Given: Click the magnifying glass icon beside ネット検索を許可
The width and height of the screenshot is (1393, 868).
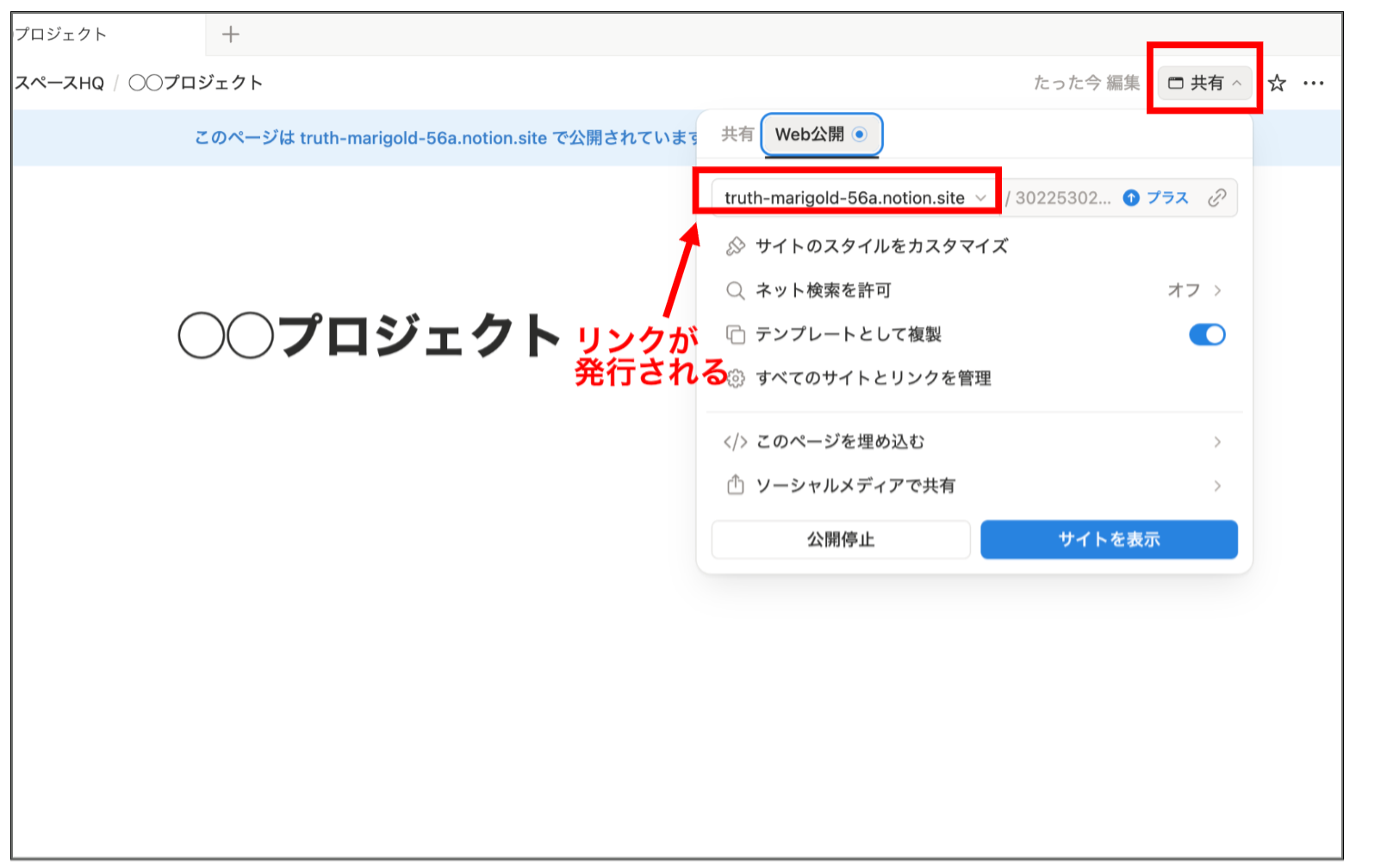Looking at the screenshot, I should 737,290.
